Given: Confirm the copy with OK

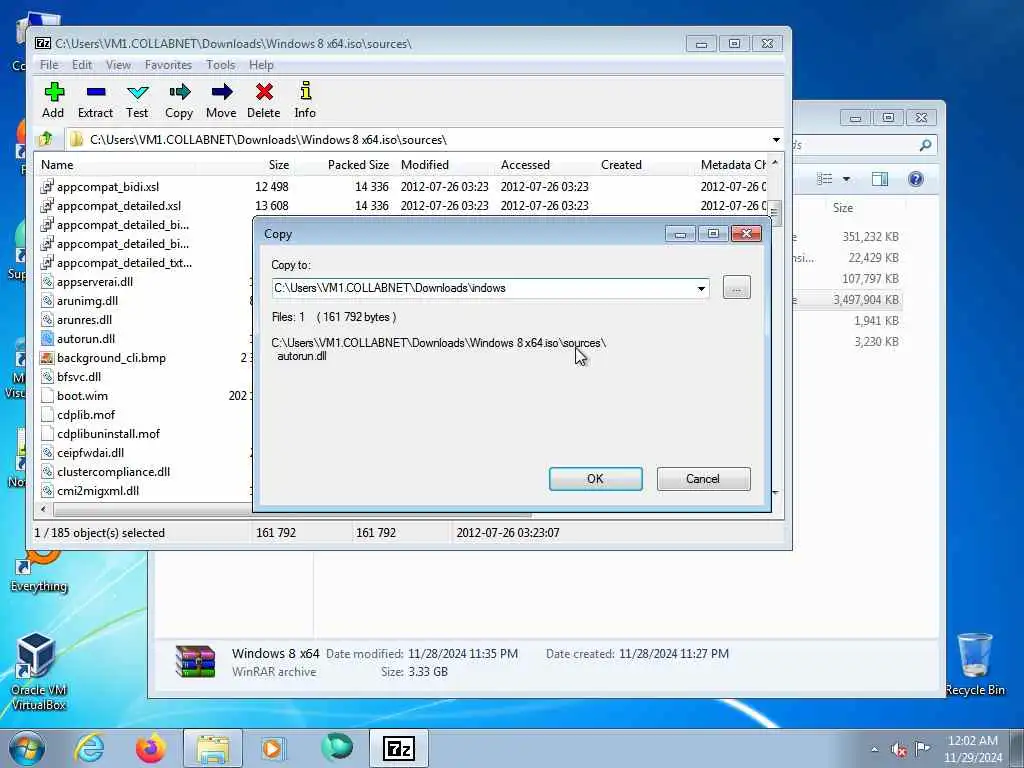Looking at the screenshot, I should 596,479.
